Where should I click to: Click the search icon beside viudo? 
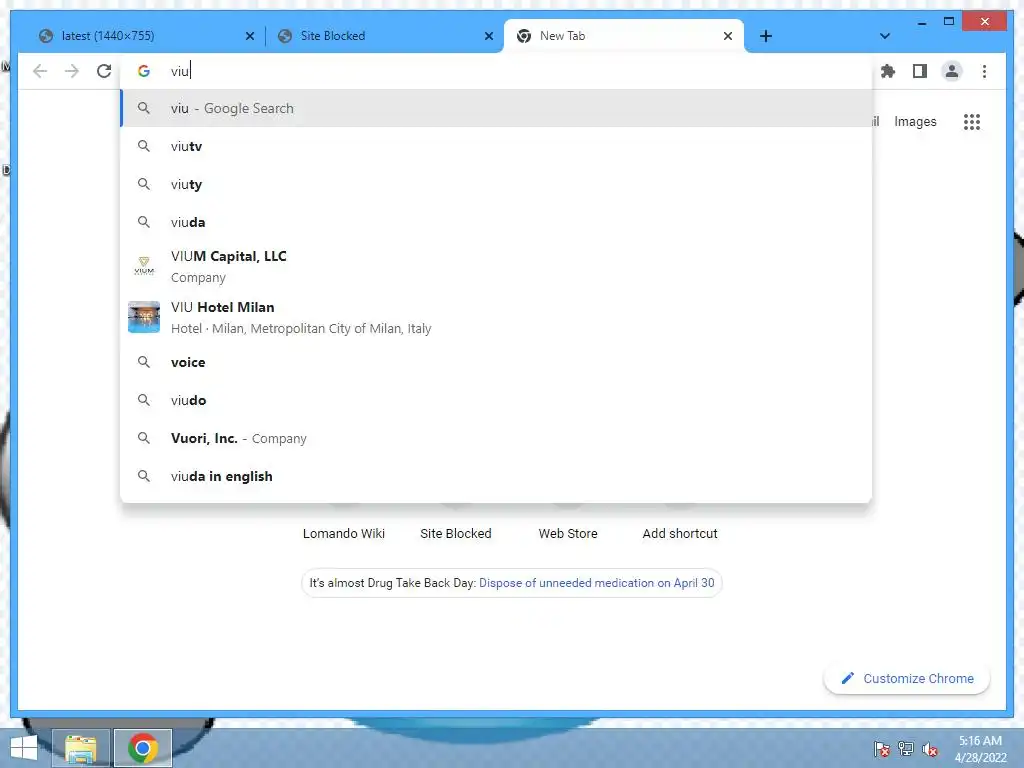(144, 400)
